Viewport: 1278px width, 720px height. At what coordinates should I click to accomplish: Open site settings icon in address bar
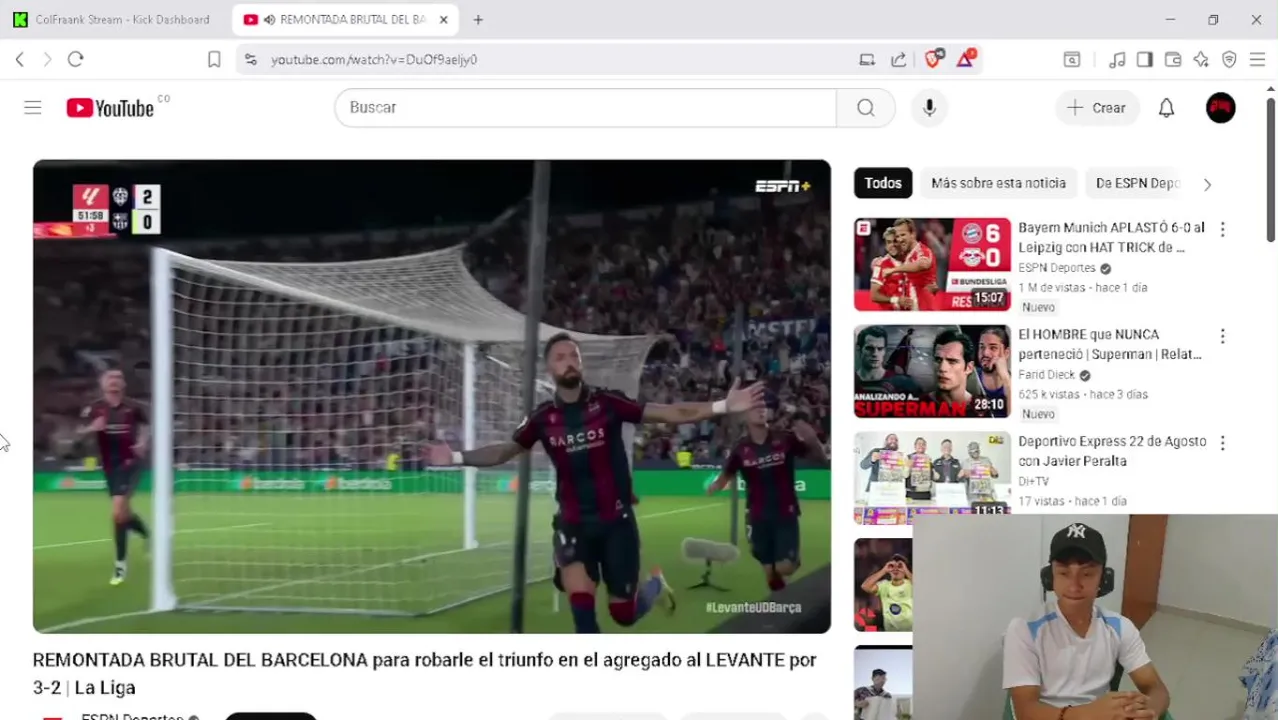click(250, 59)
